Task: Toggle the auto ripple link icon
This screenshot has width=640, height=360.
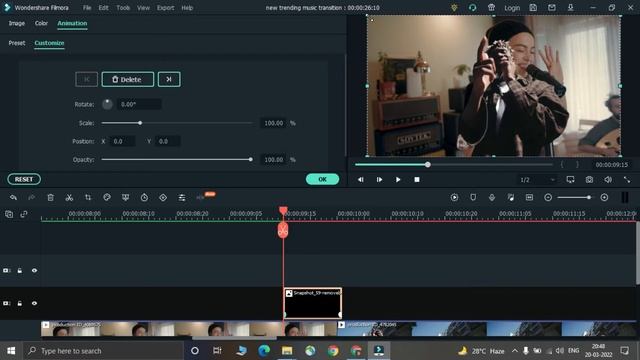Action: (24, 214)
